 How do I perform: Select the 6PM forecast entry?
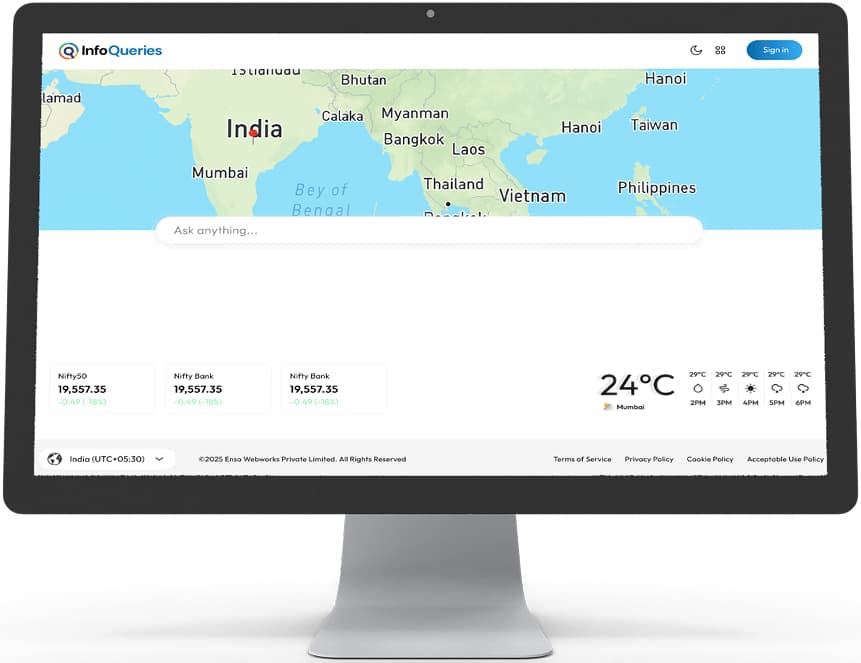point(802,388)
